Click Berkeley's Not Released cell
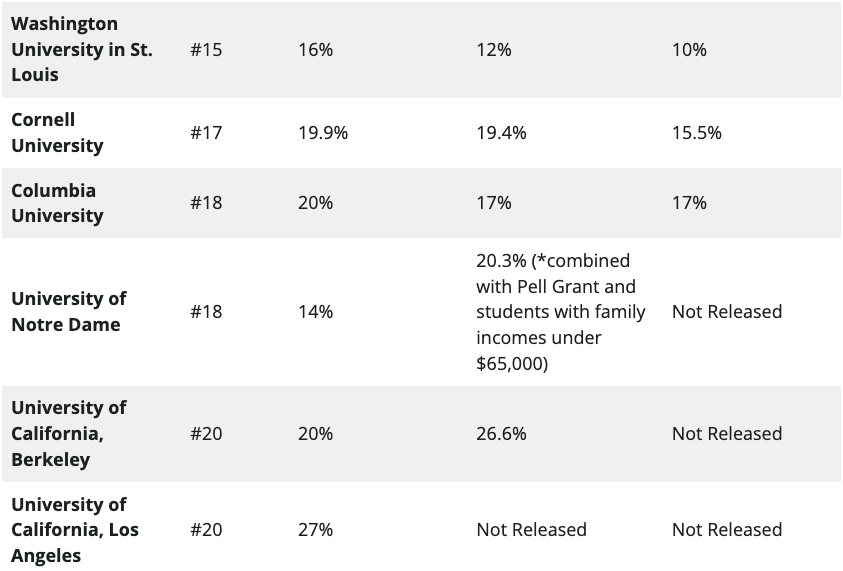The height and width of the screenshot is (571, 843). pos(727,433)
